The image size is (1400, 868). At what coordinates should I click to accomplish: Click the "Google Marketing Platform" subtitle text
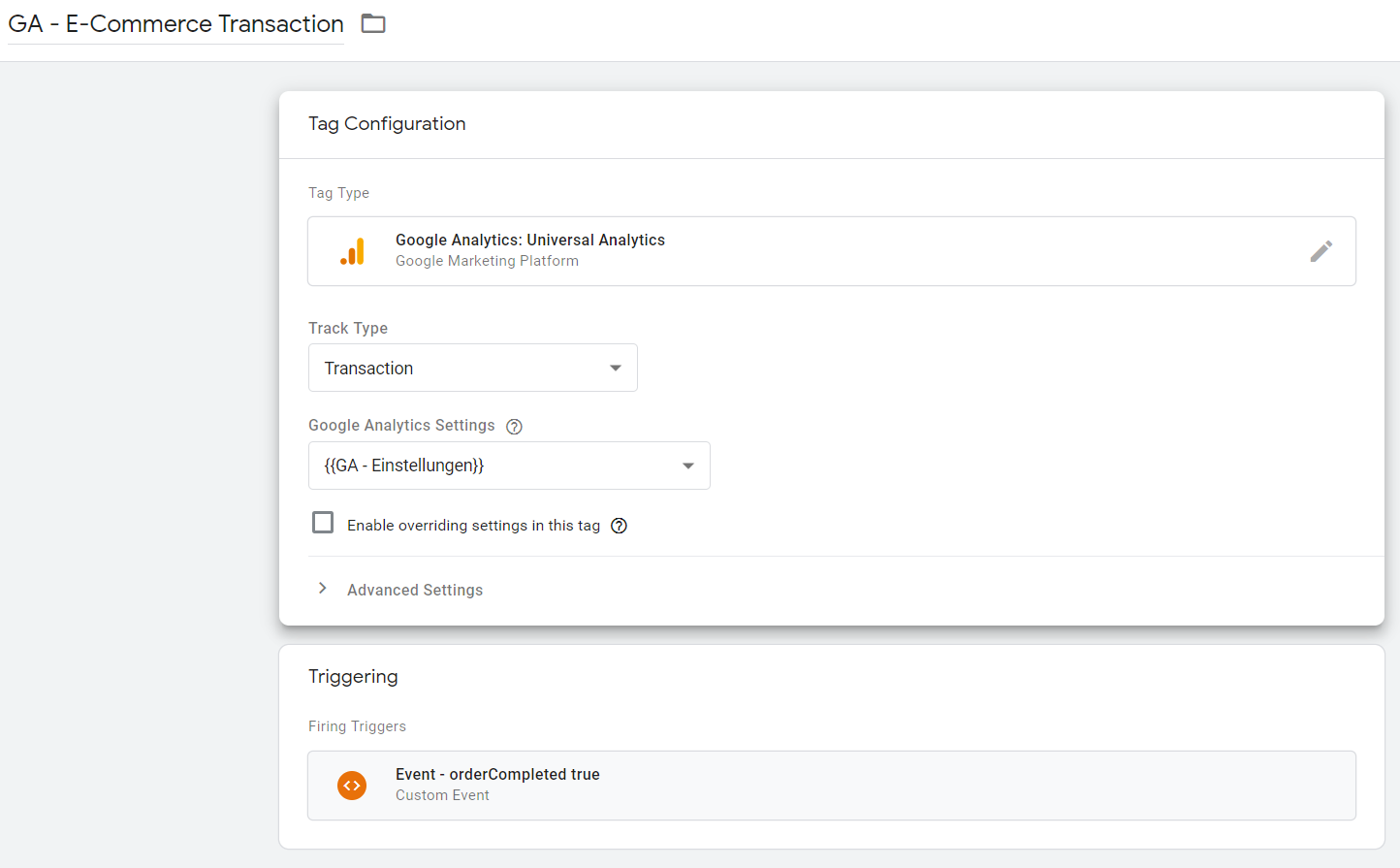coord(487,260)
